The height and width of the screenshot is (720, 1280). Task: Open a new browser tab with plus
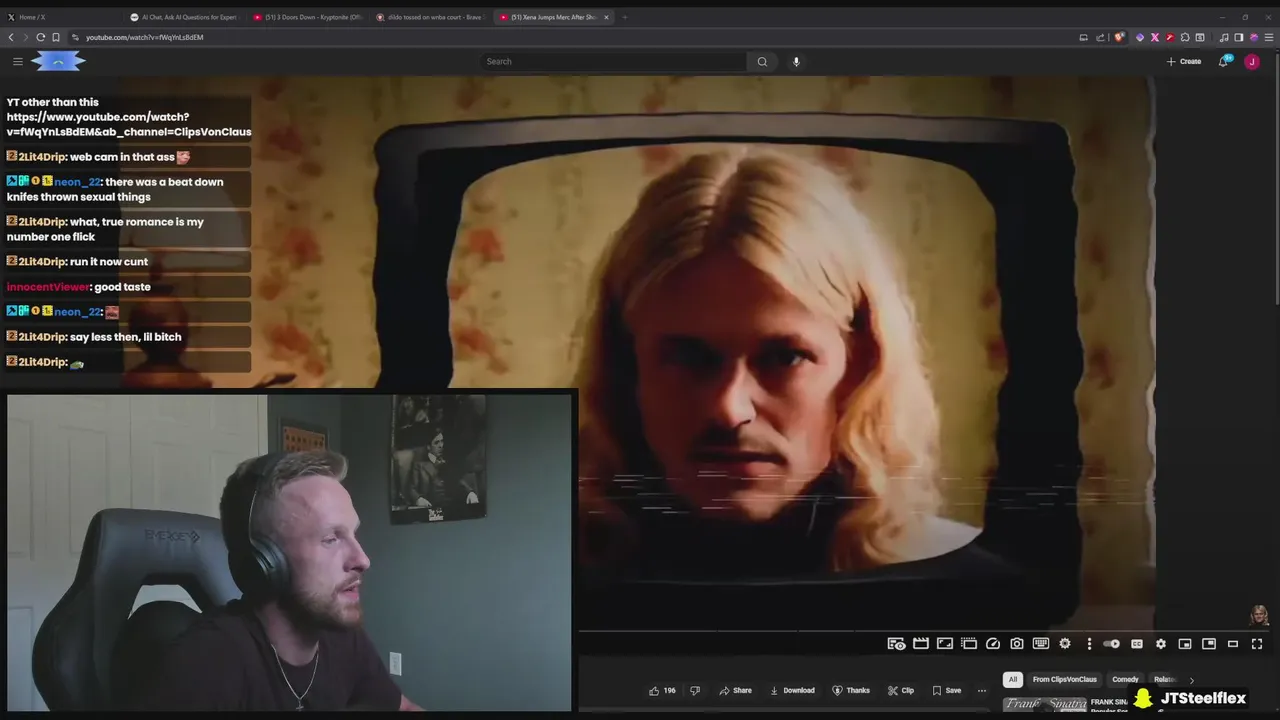(x=625, y=17)
